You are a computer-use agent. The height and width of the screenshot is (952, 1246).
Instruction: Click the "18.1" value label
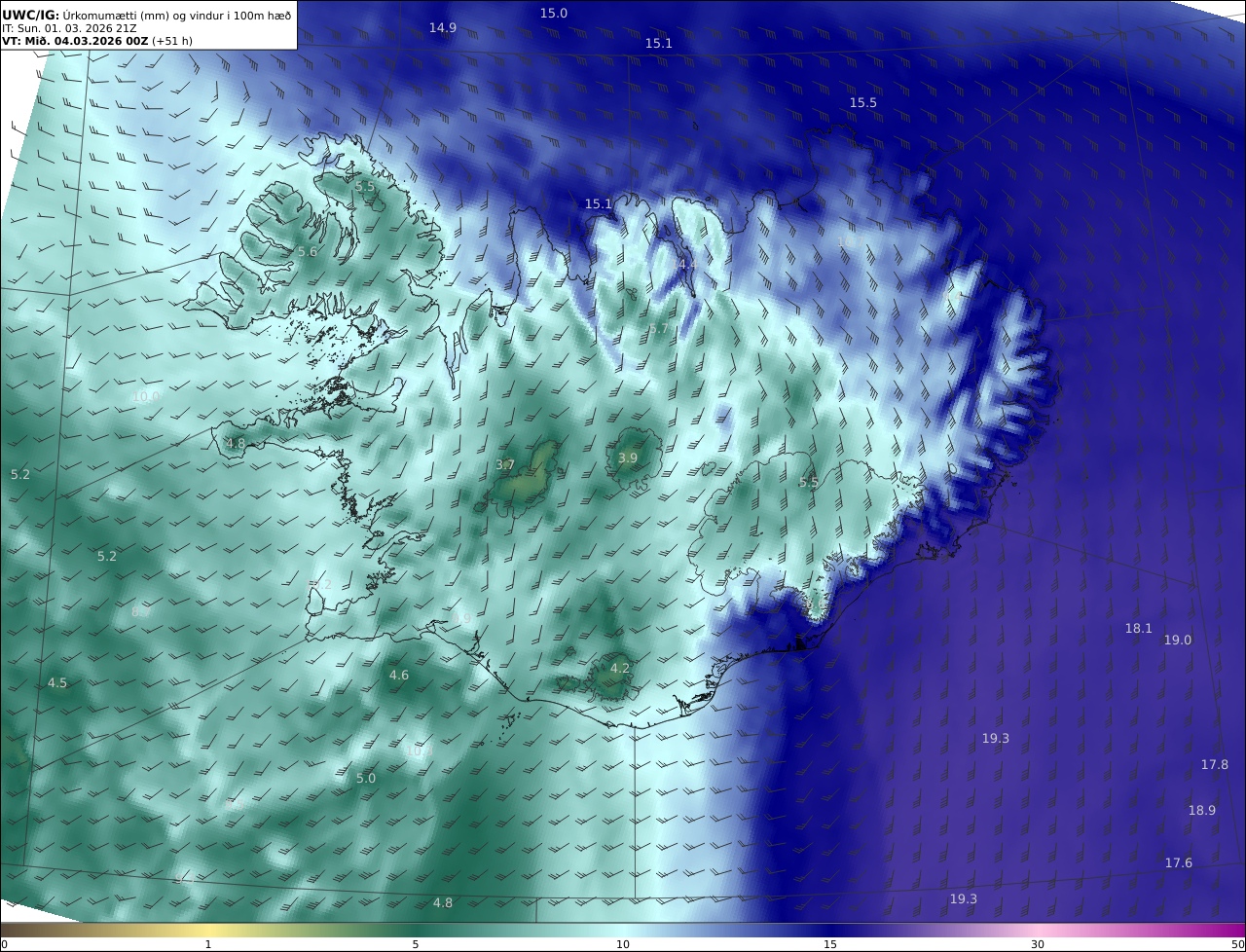click(1139, 629)
